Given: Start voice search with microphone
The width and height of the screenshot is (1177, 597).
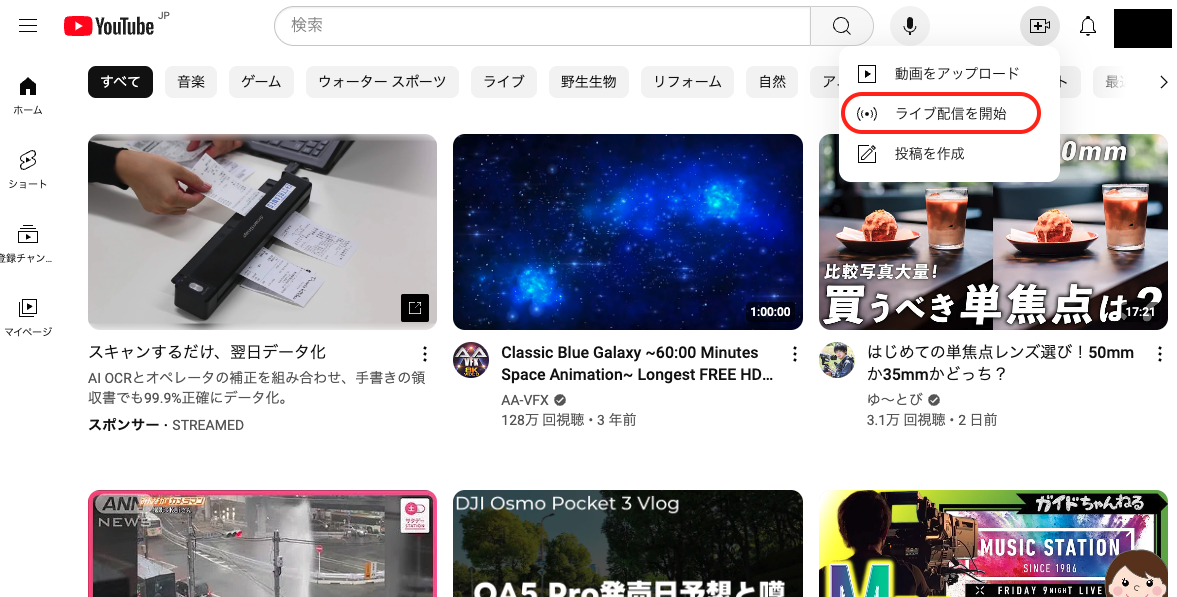Looking at the screenshot, I should pos(910,26).
